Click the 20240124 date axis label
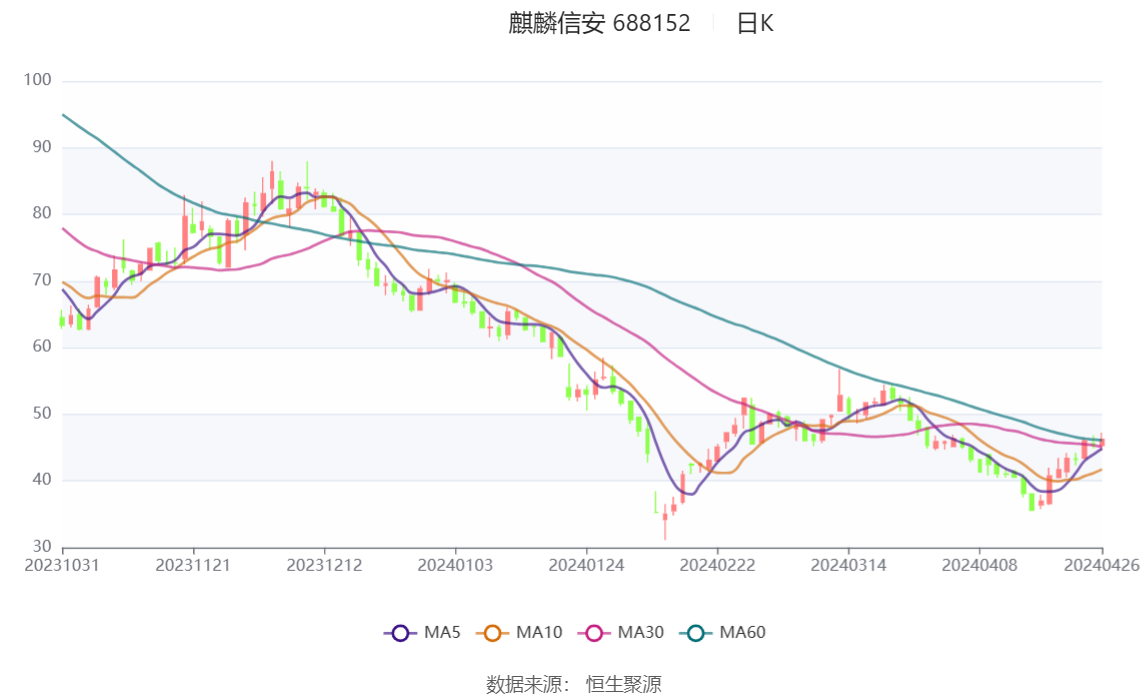 586,566
